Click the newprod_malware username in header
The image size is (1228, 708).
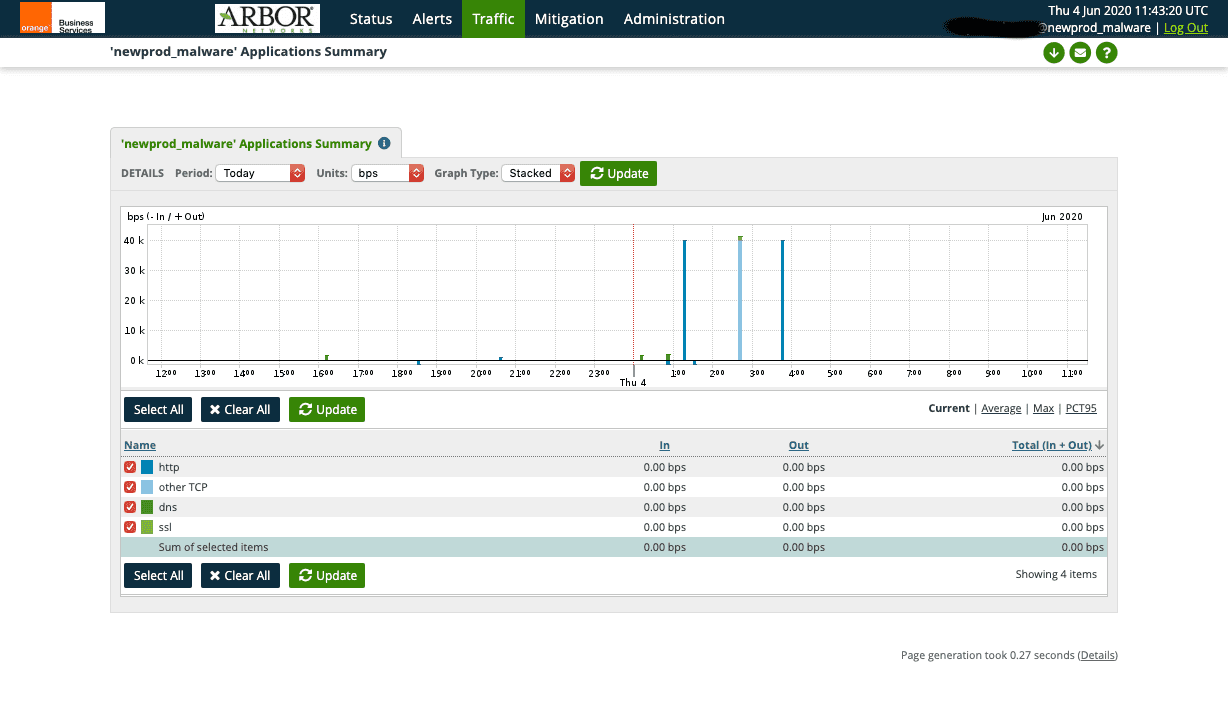1099,28
